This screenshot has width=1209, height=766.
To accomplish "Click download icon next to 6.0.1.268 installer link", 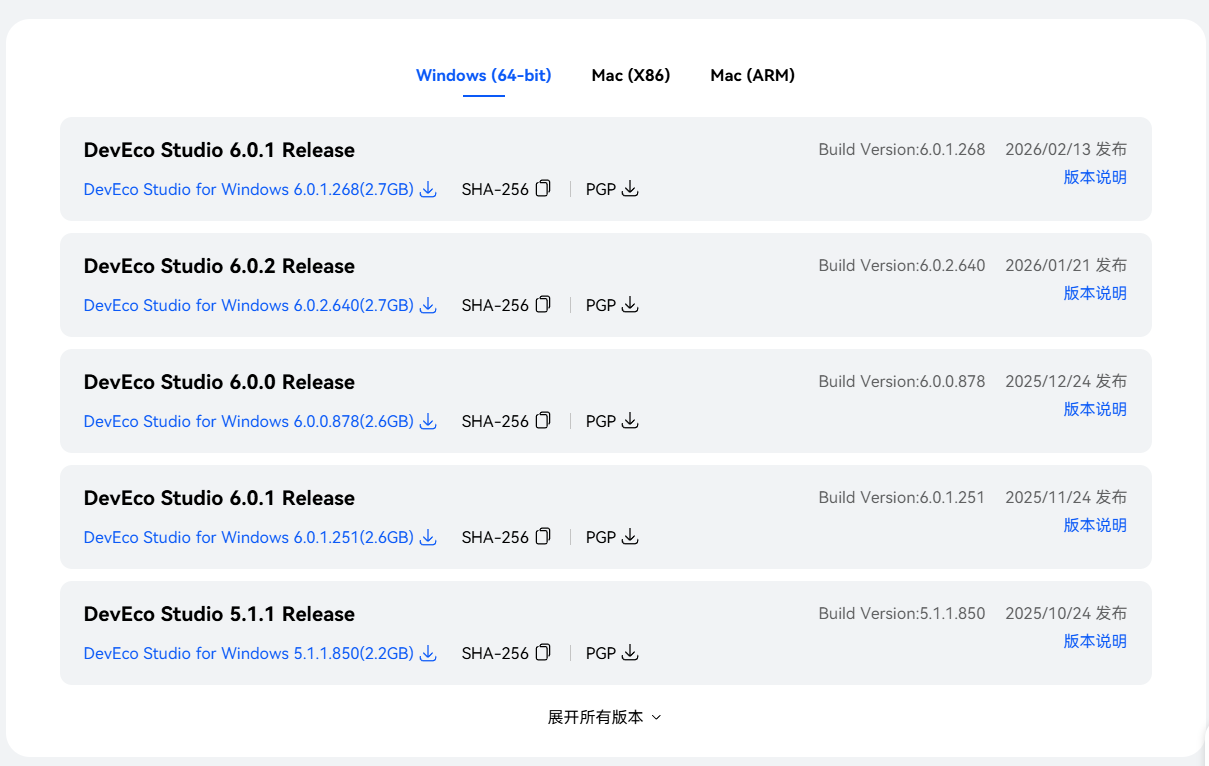I will (428, 189).
